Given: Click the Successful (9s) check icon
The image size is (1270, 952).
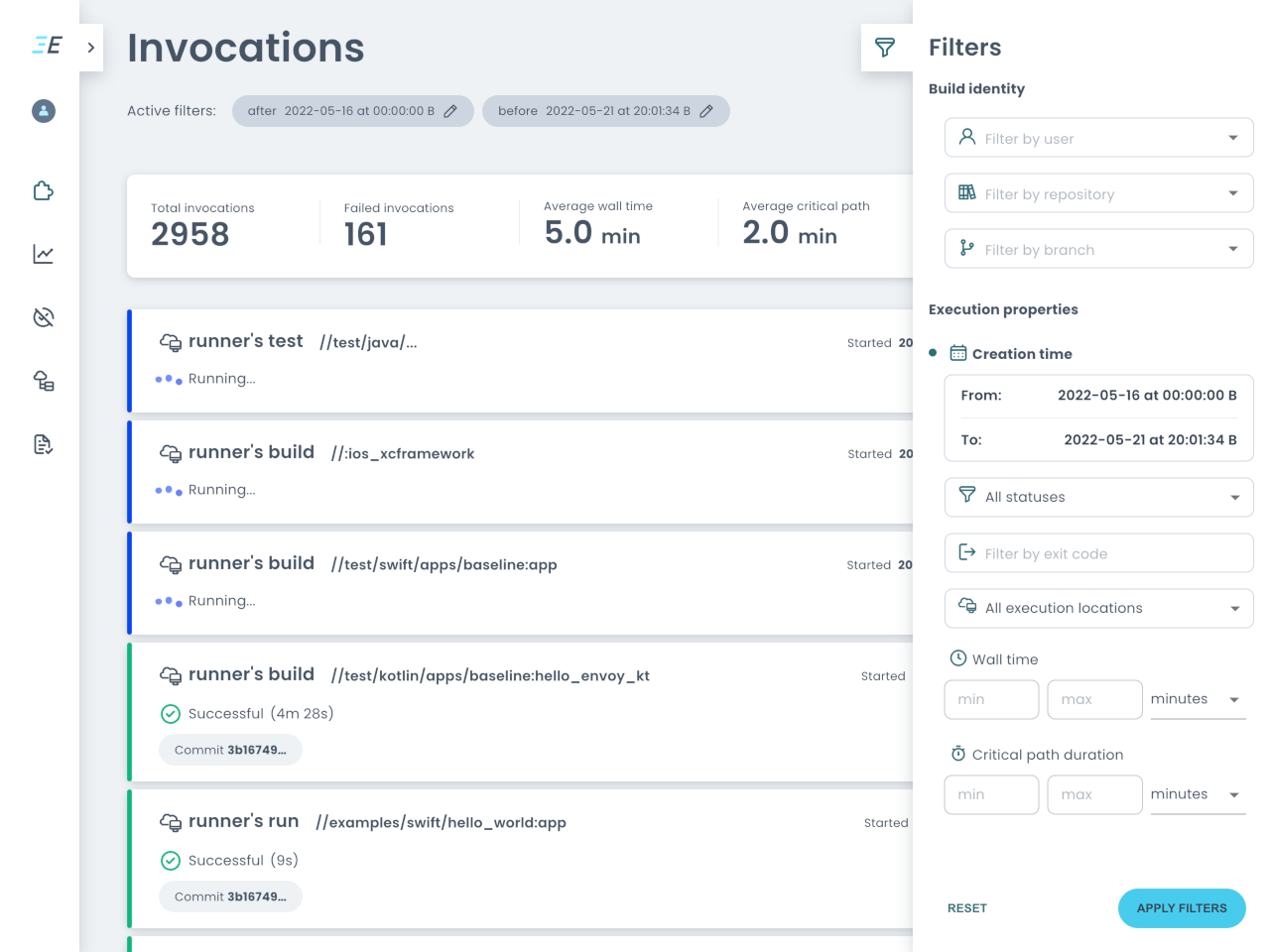Looking at the screenshot, I should [x=171, y=861].
